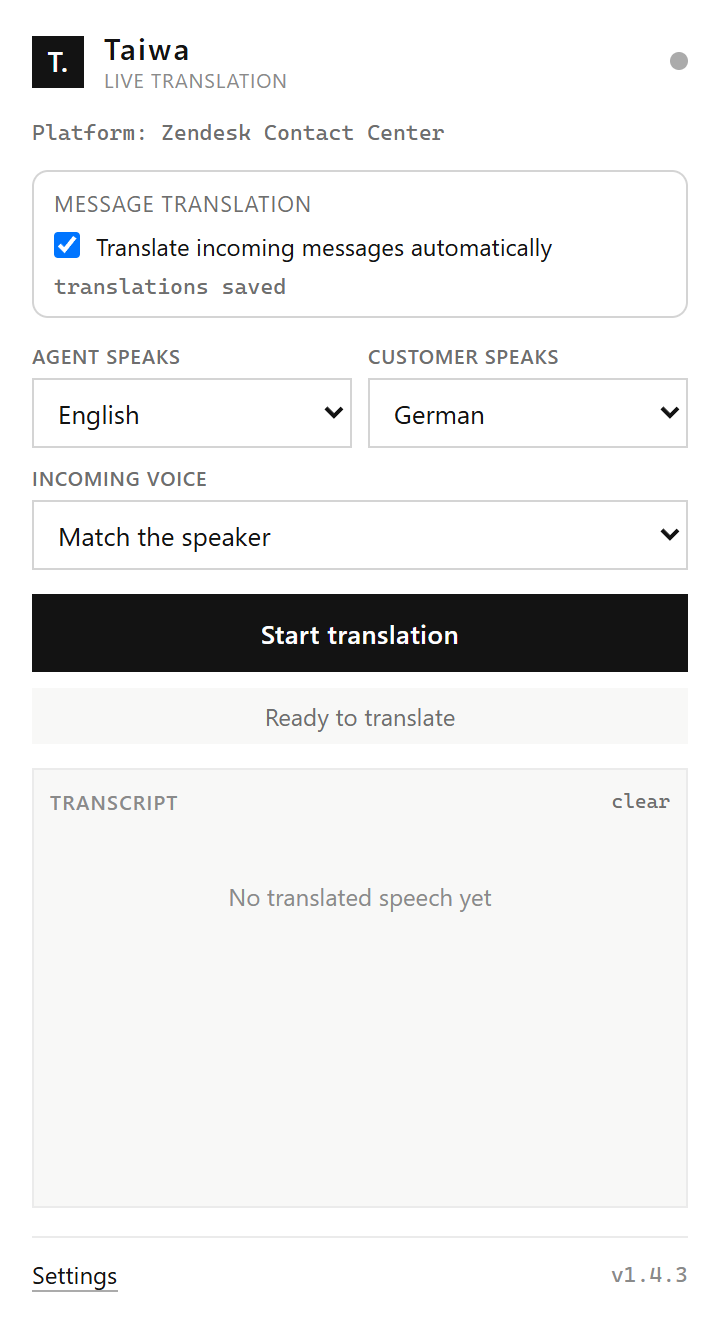Image resolution: width=720 pixels, height=1324 pixels.
Task: Click the Ready to translate status bar
Action: (360, 716)
